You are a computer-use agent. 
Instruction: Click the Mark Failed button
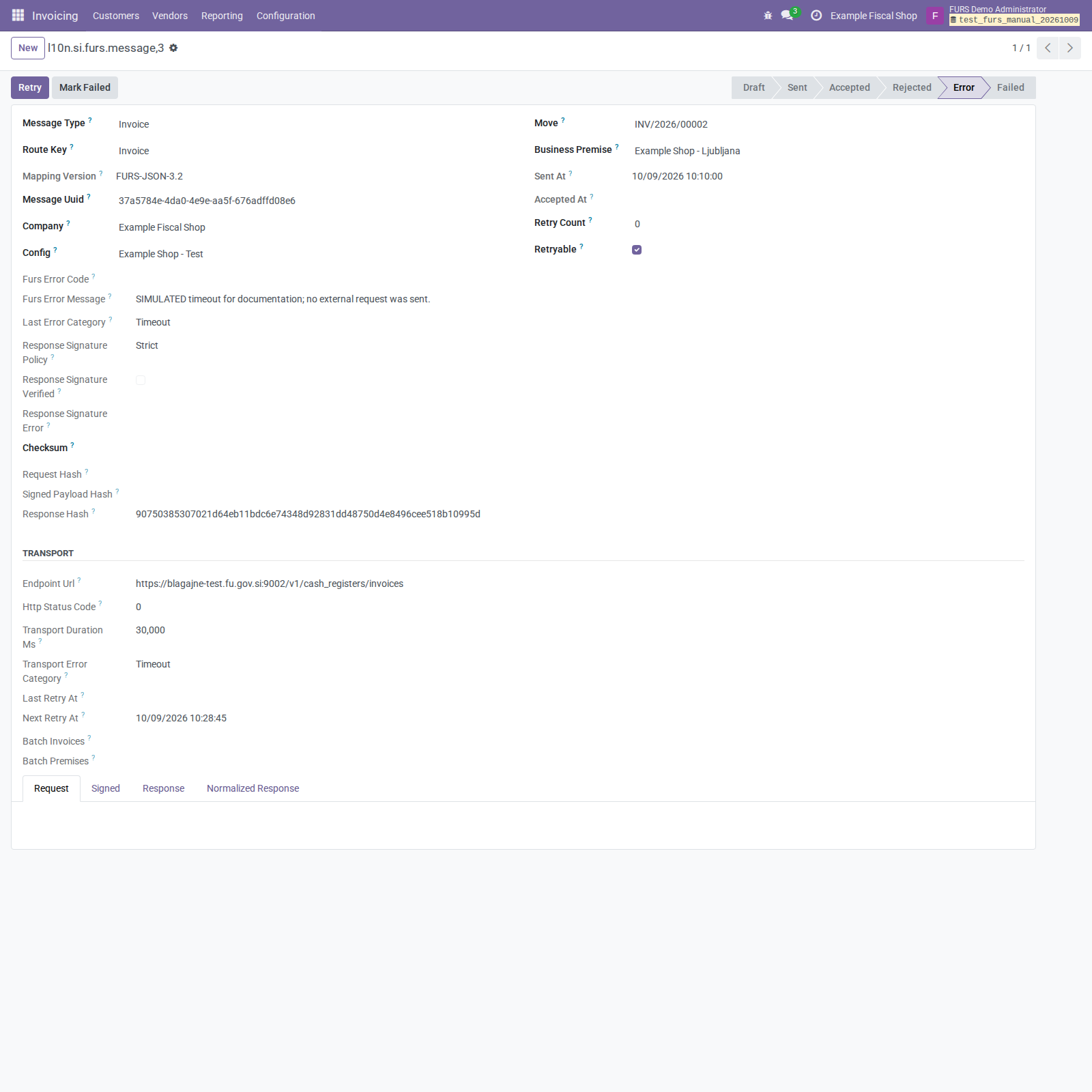click(85, 87)
